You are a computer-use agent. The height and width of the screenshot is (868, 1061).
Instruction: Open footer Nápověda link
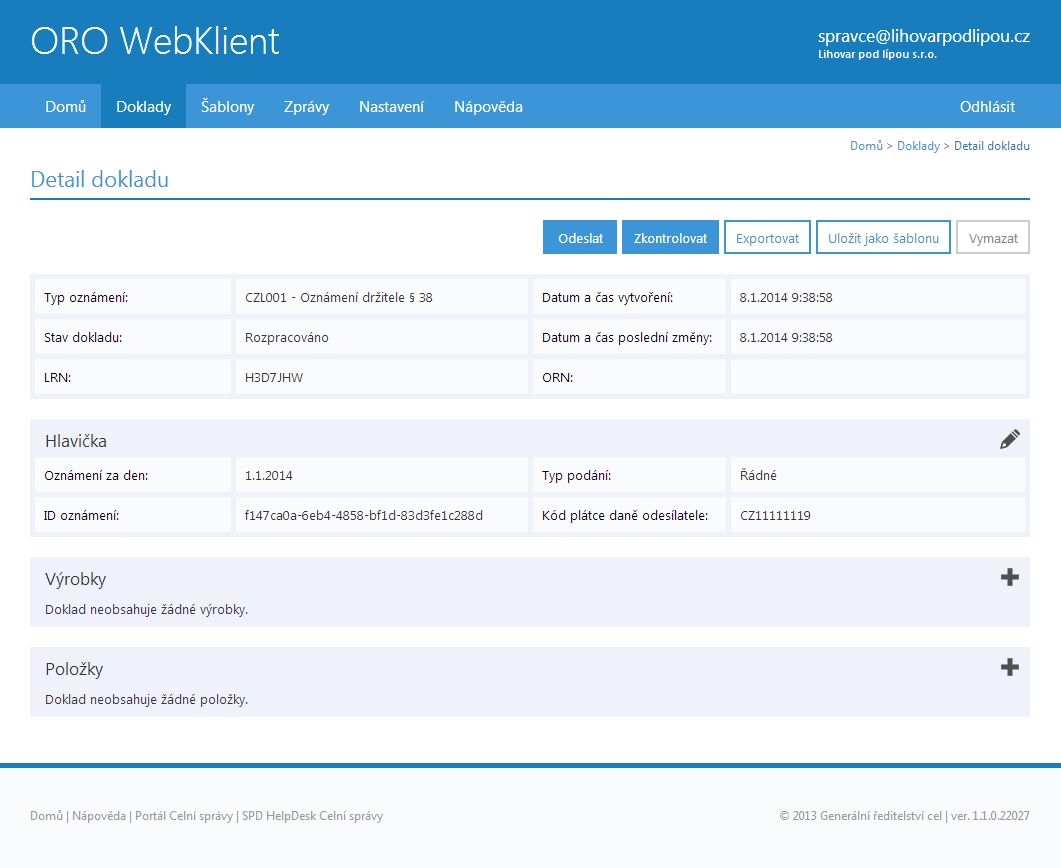tap(99, 816)
